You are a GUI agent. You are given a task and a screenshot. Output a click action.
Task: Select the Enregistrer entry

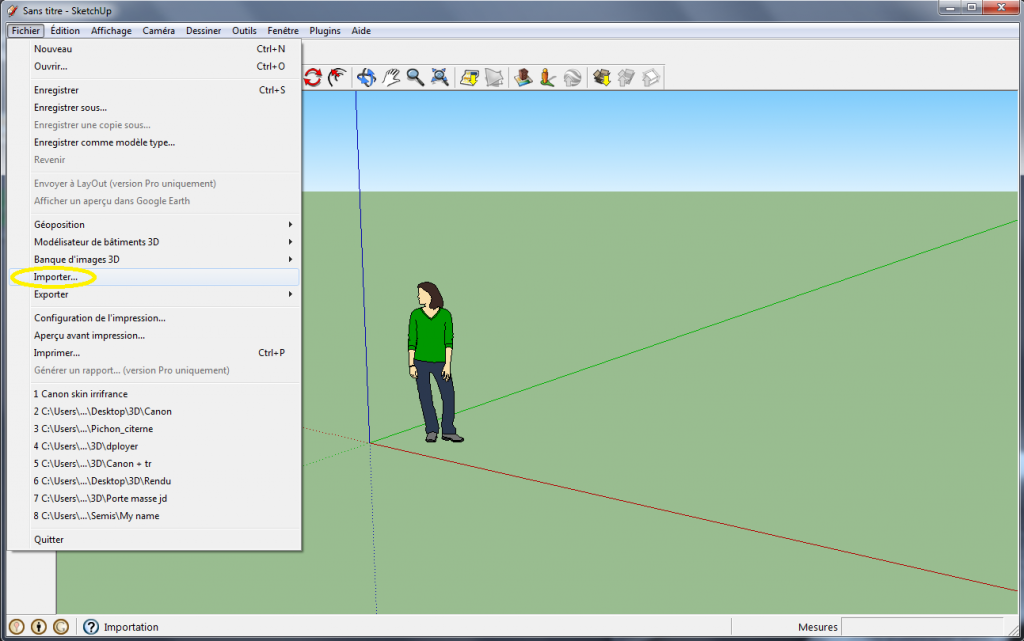tap(154, 90)
